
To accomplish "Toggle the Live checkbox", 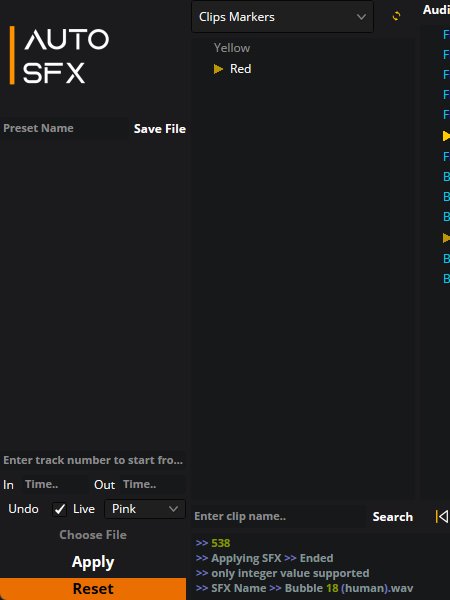I will pos(59,509).
